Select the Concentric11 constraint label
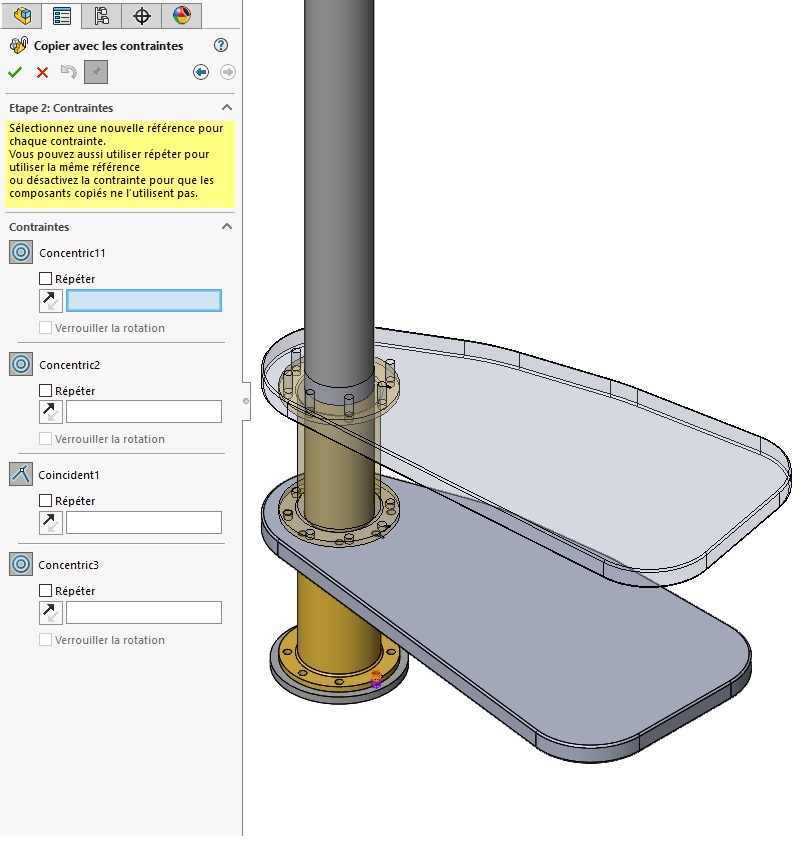This screenshot has height=863, width=806. (72, 253)
